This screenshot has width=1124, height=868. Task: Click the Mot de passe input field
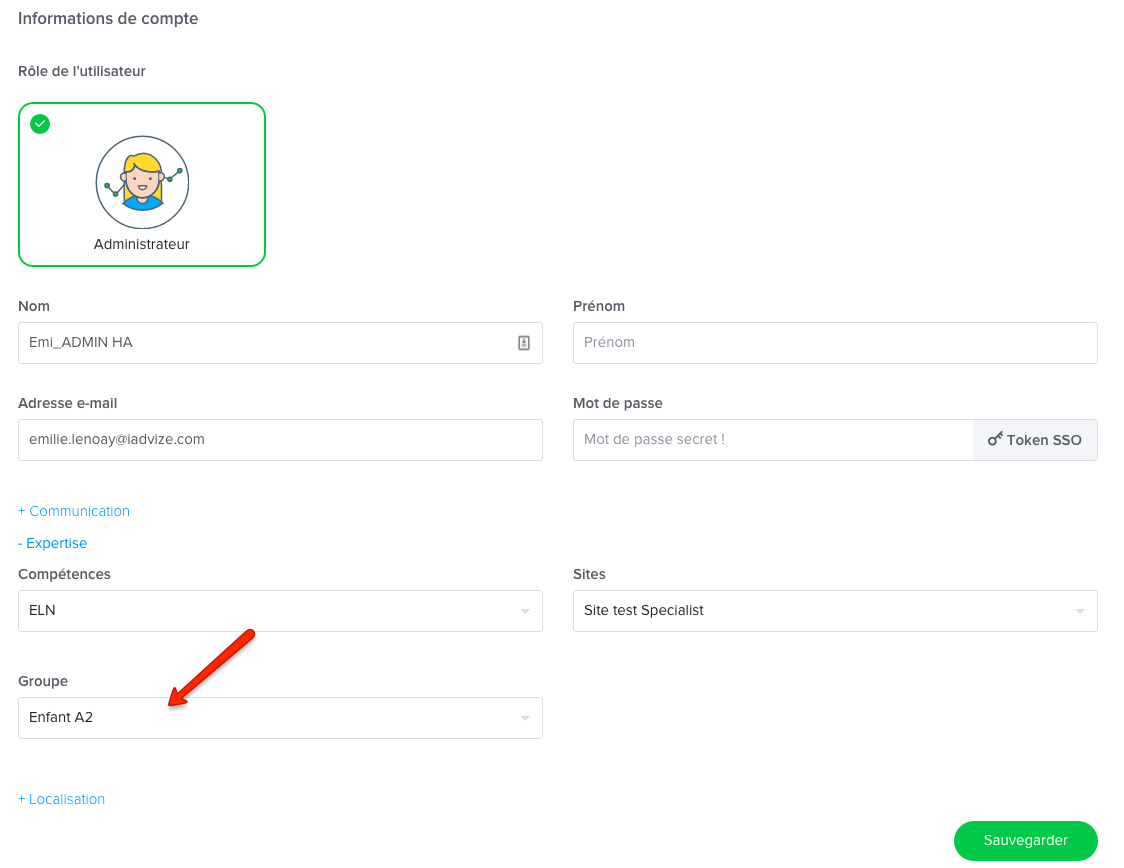773,440
